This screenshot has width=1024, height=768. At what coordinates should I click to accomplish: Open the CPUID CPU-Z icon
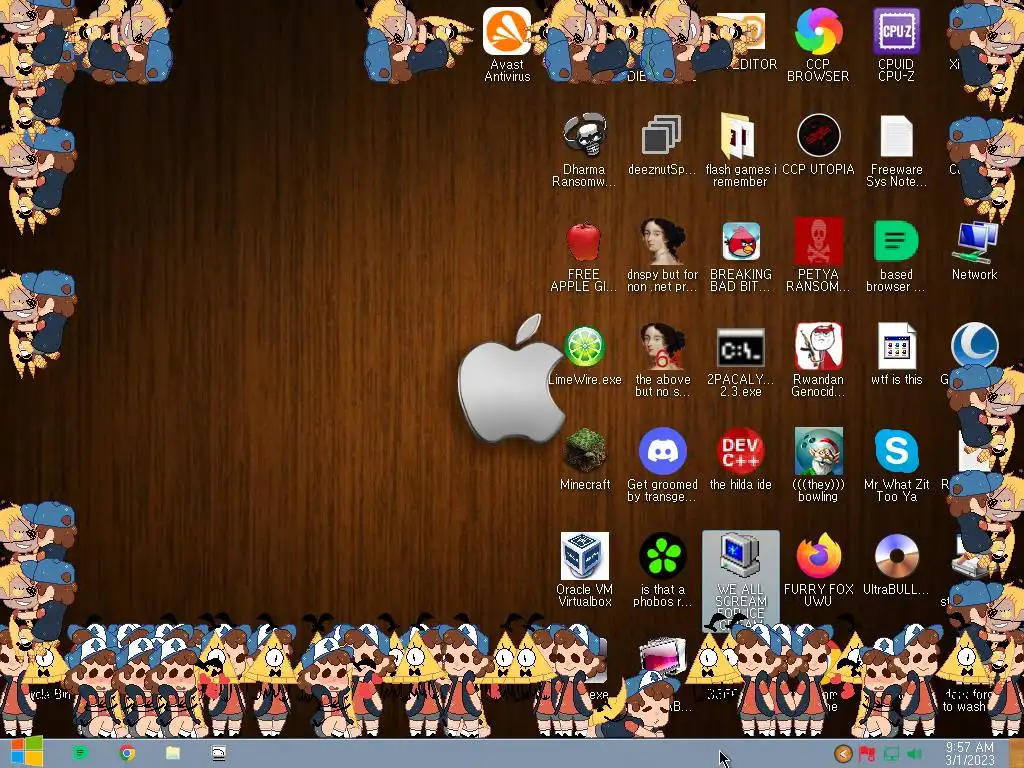click(x=896, y=44)
